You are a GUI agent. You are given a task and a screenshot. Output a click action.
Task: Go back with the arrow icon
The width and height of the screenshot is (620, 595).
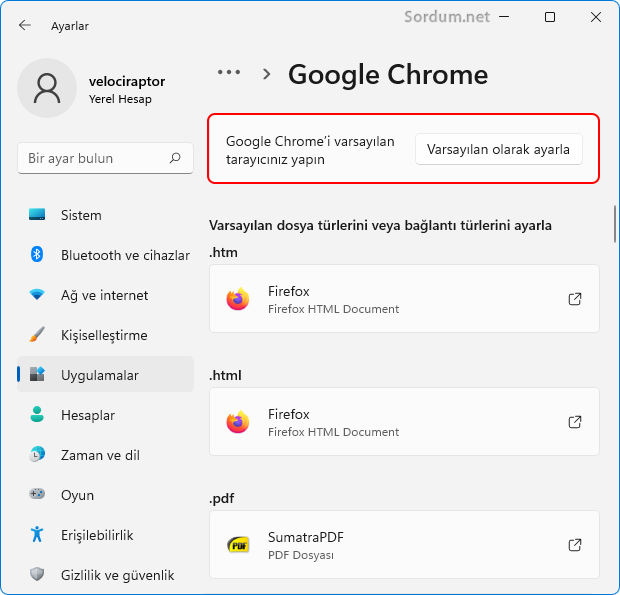[25, 25]
